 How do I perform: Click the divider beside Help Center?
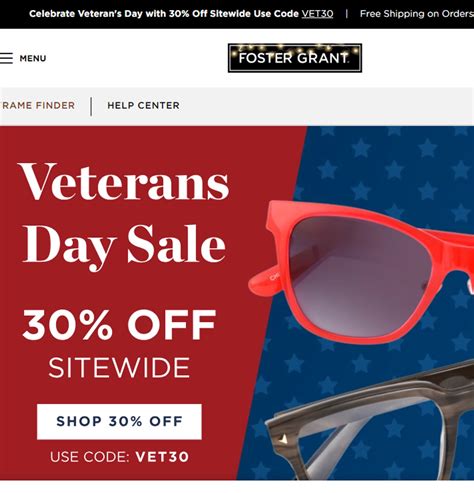[x=91, y=106]
